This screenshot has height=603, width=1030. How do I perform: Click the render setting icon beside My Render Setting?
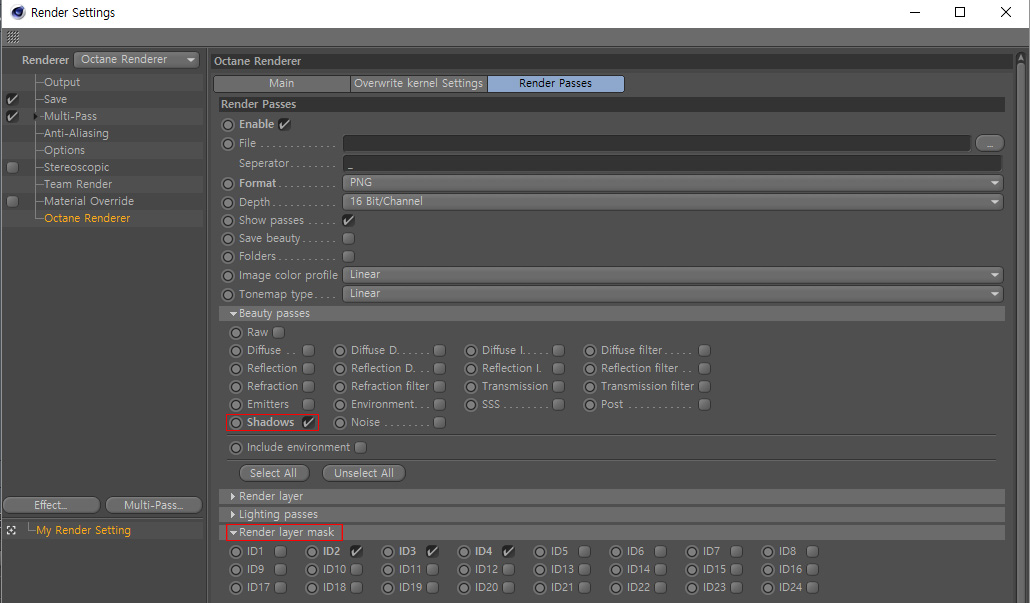tap(11, 530)
